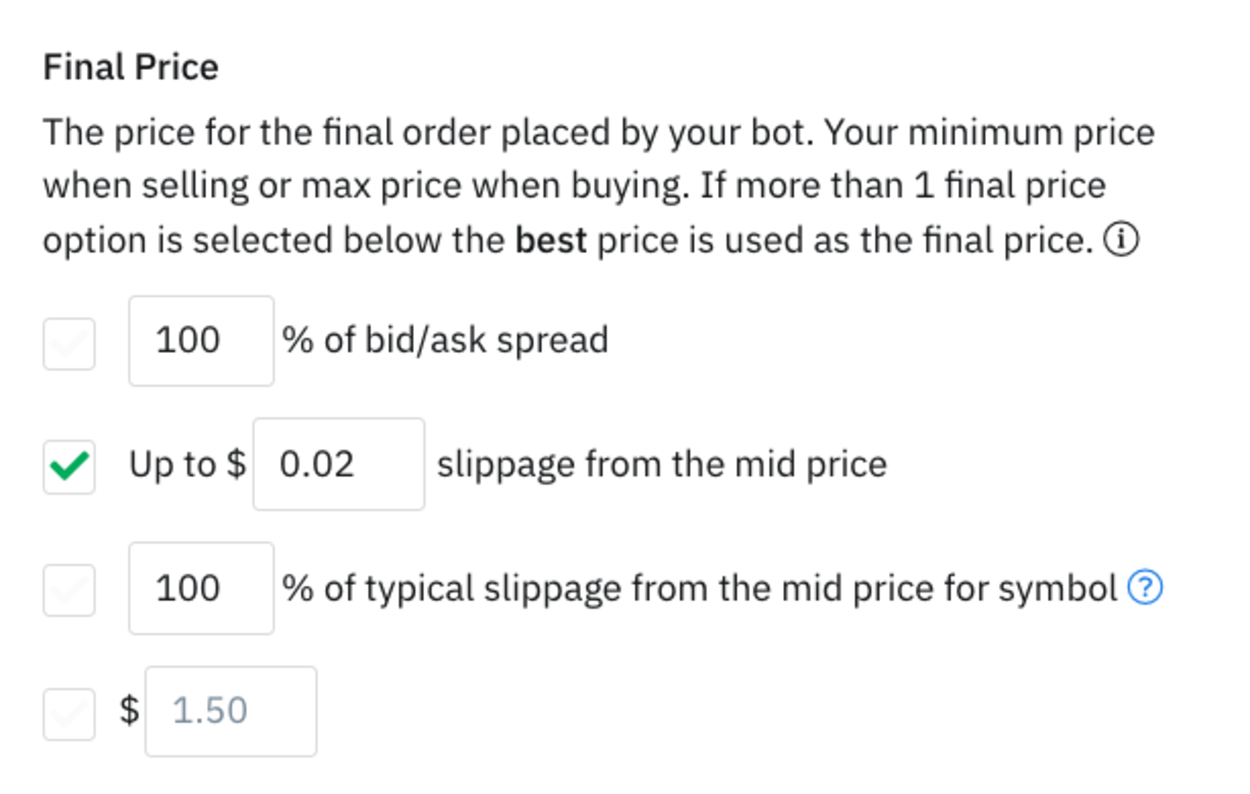
Task: Click the typical slippage percentage input
Action: (200, 588)
